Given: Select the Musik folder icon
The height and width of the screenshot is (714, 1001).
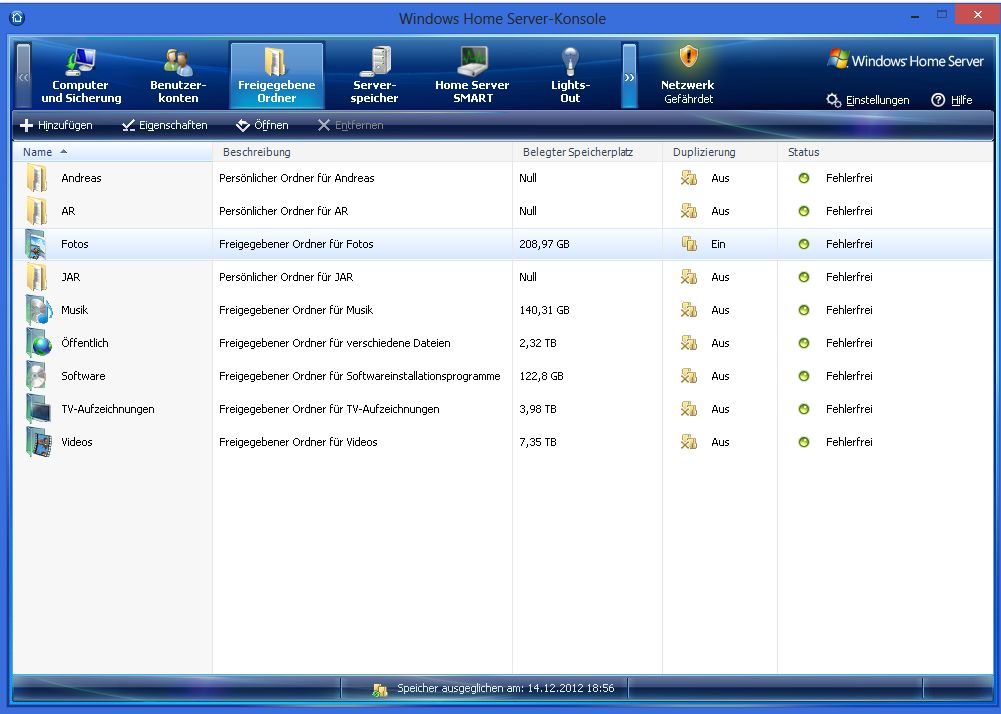Looking at the screenshot, I should click(x=38, y=310).
